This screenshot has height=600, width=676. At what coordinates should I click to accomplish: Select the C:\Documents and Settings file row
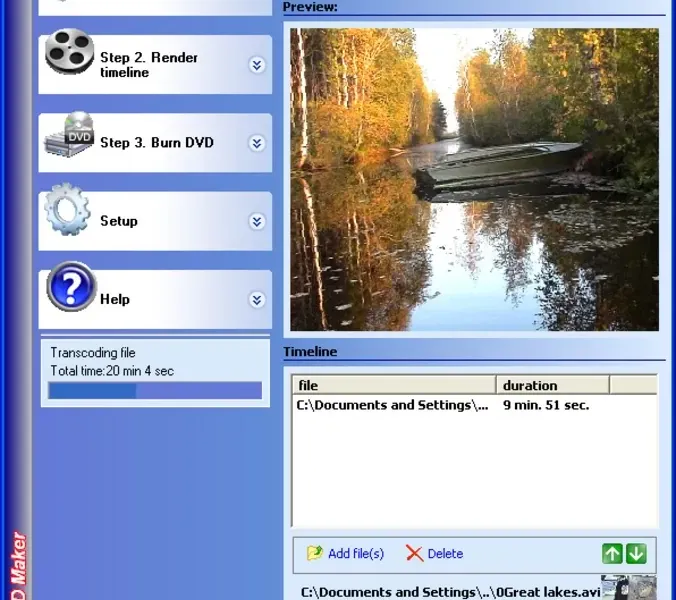(474, 405)
